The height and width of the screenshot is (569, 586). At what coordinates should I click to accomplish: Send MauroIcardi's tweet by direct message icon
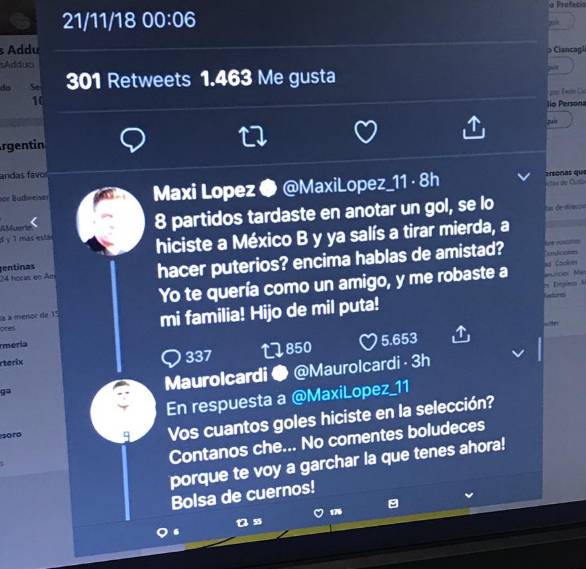(393, 504)
